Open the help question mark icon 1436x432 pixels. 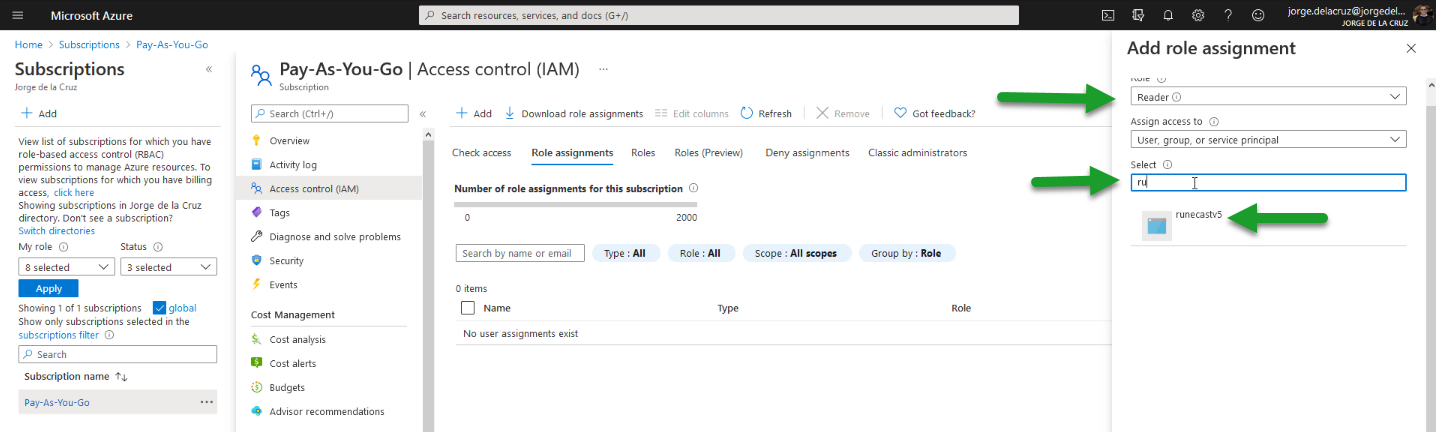[x=1228, y=15]
